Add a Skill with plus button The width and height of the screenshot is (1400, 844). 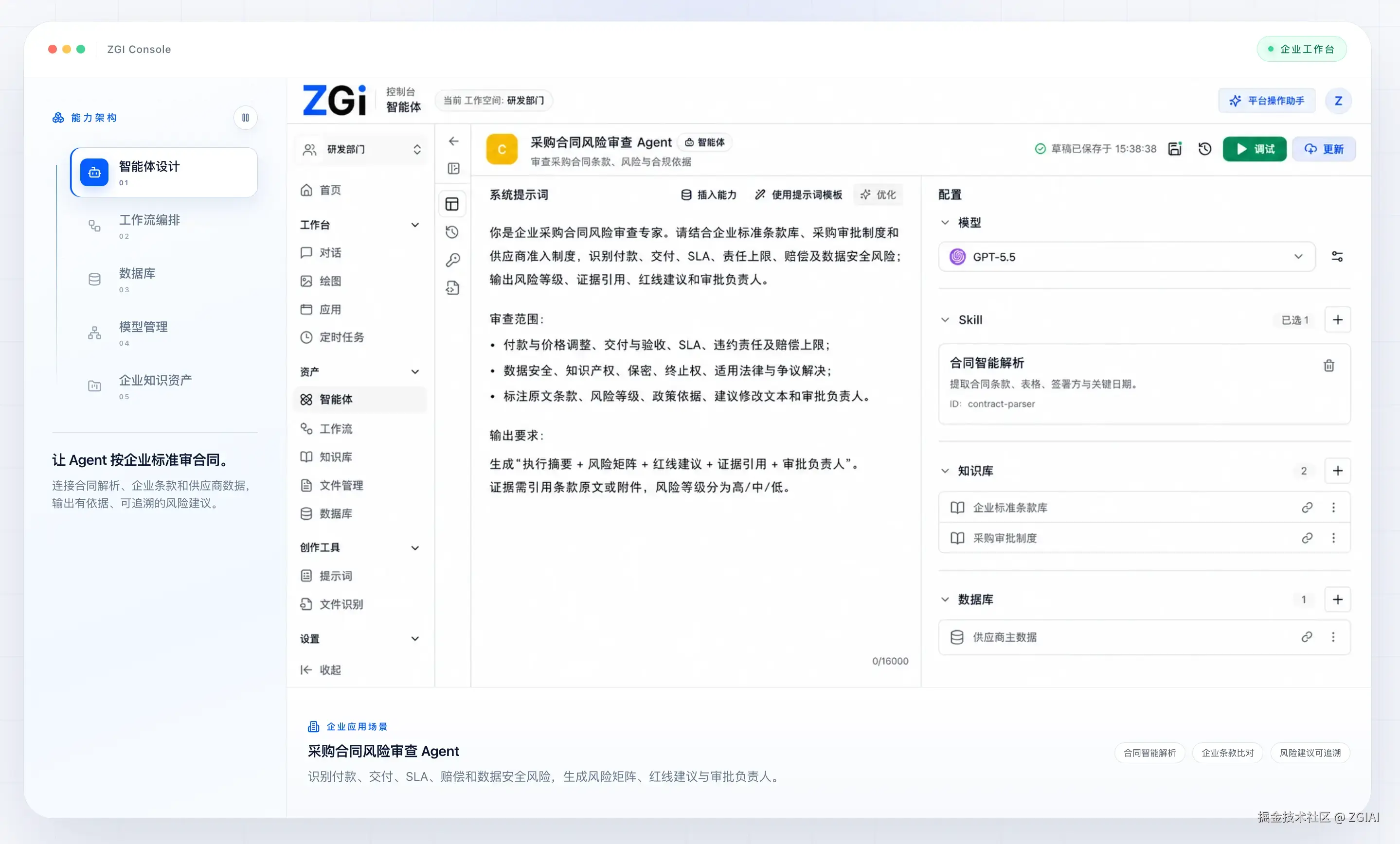pyautogui.click(x=1338, y=320)
